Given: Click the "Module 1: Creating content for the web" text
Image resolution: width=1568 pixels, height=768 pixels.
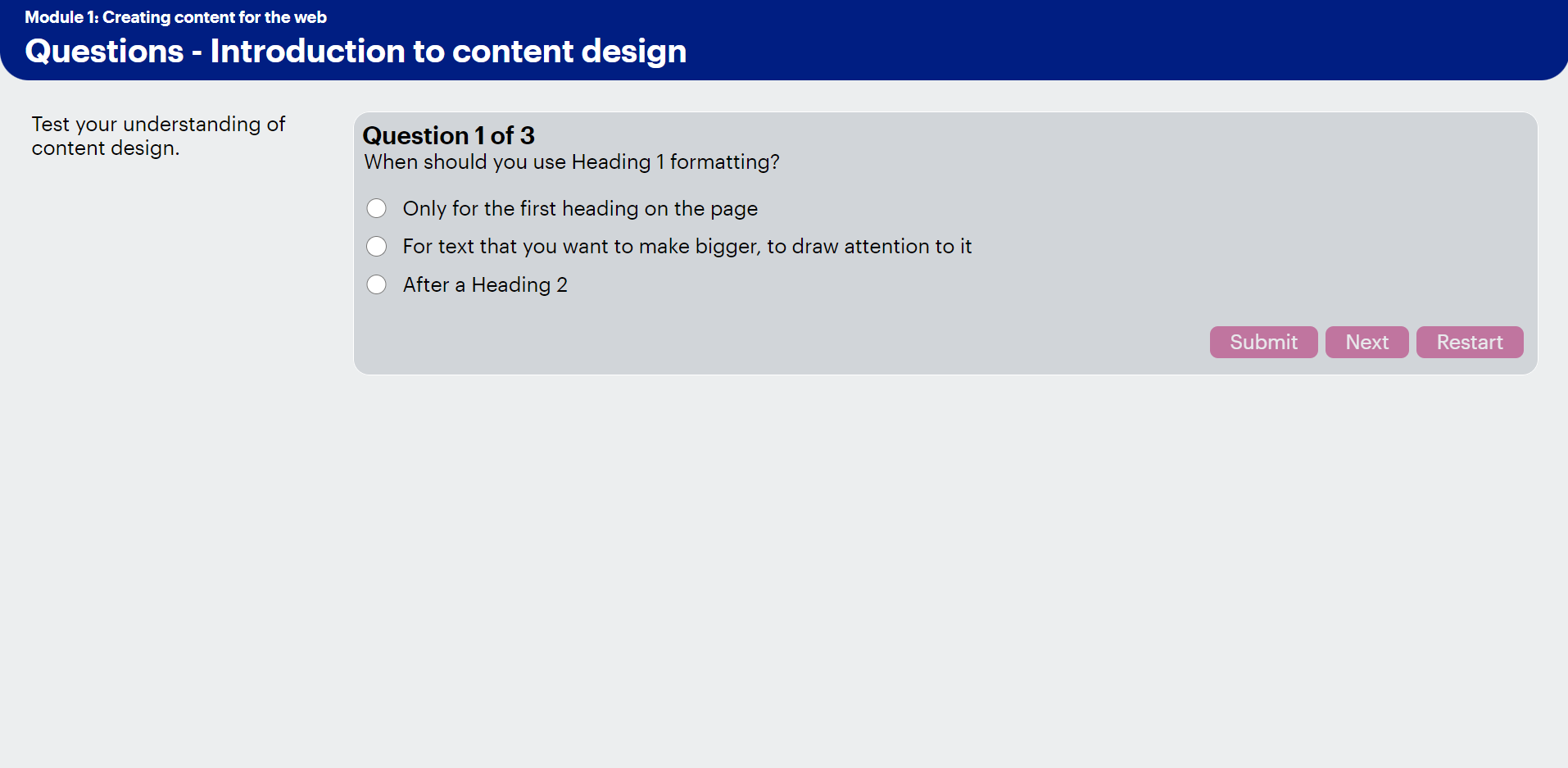Looking at the screenshot, I should pyautogui.click(x=175, y=17).
